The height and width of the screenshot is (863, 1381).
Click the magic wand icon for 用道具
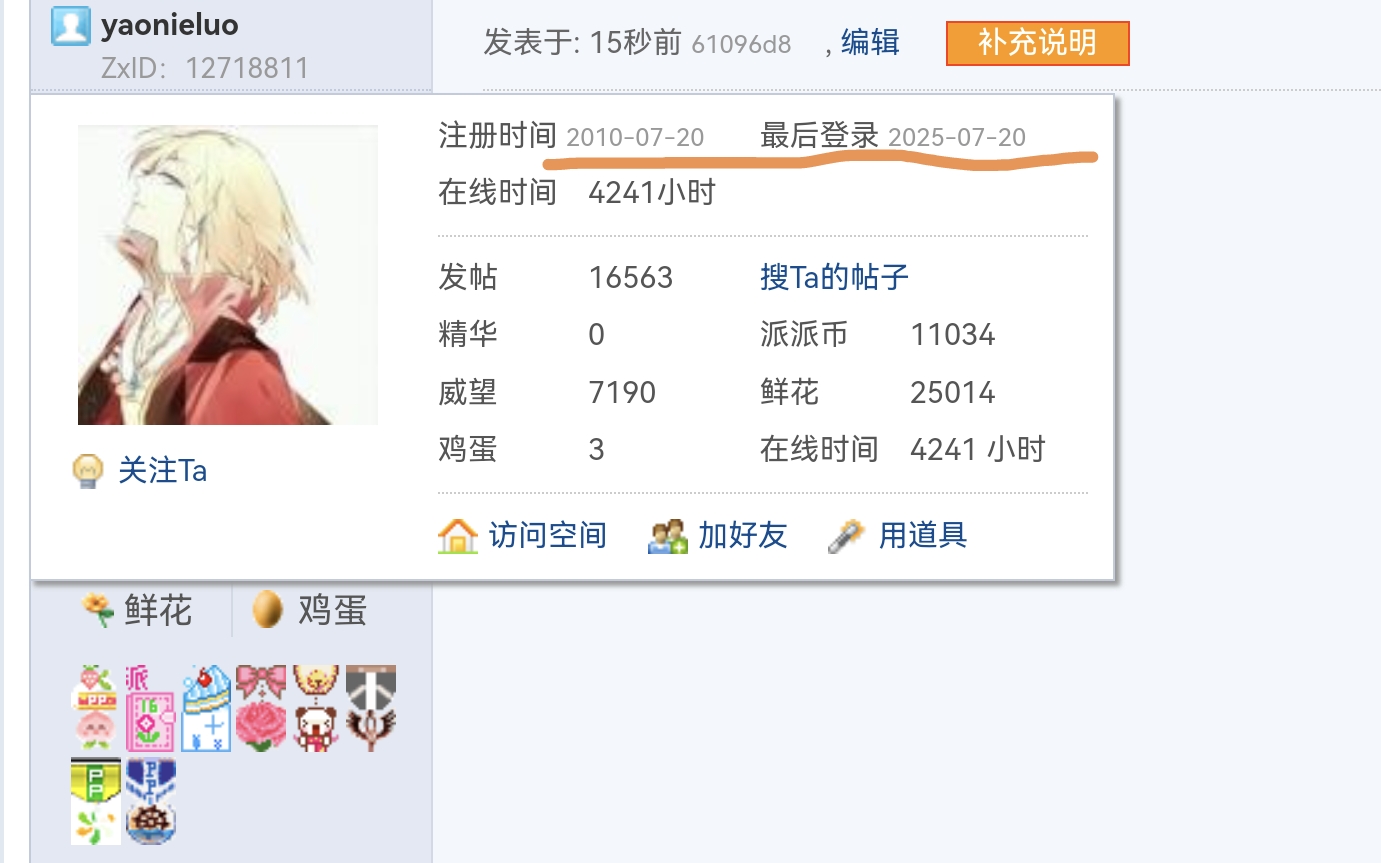[x=846, y=536]
